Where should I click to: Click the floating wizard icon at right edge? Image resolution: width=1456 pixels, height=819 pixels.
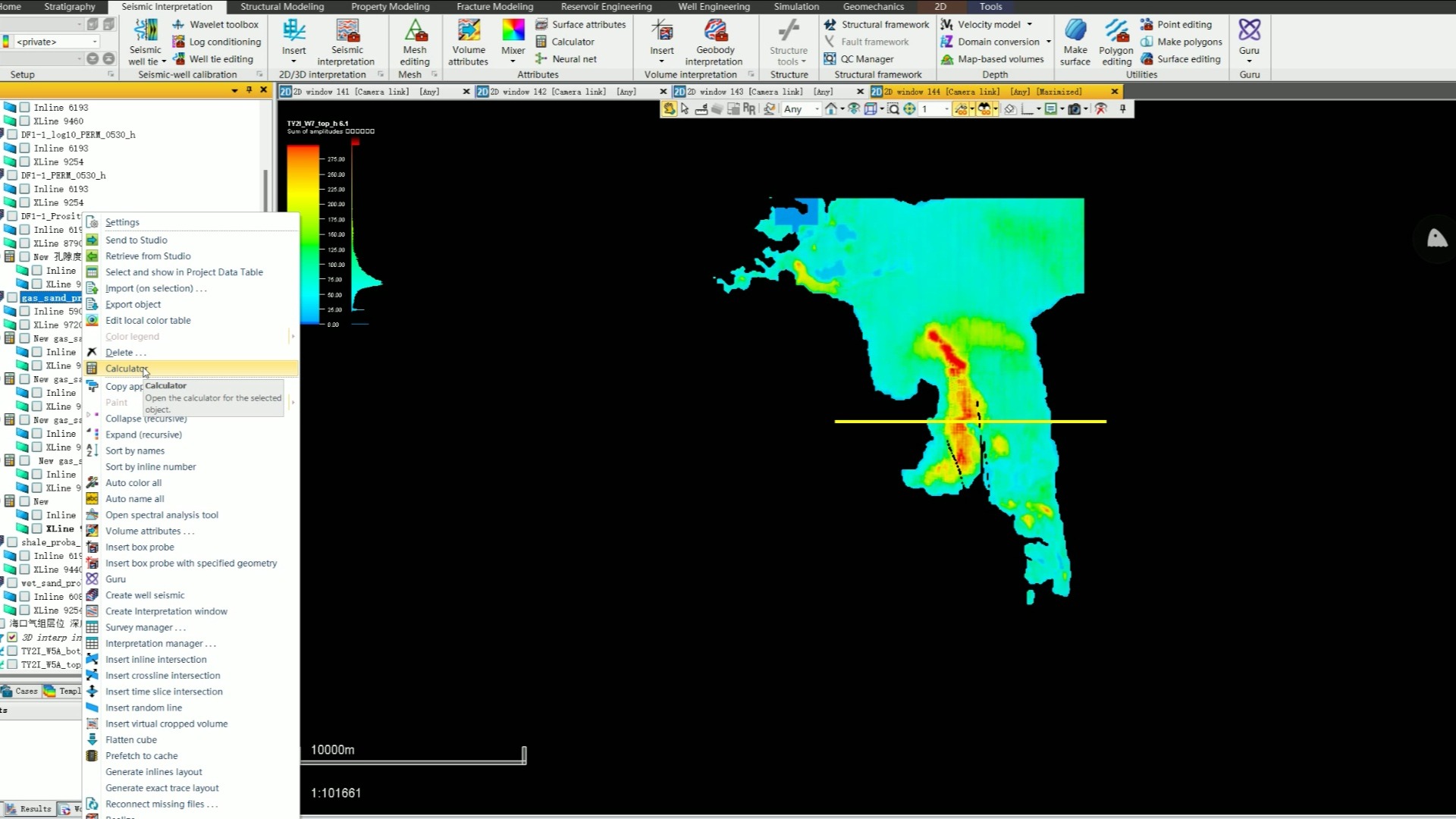(x=1437, y=239)
